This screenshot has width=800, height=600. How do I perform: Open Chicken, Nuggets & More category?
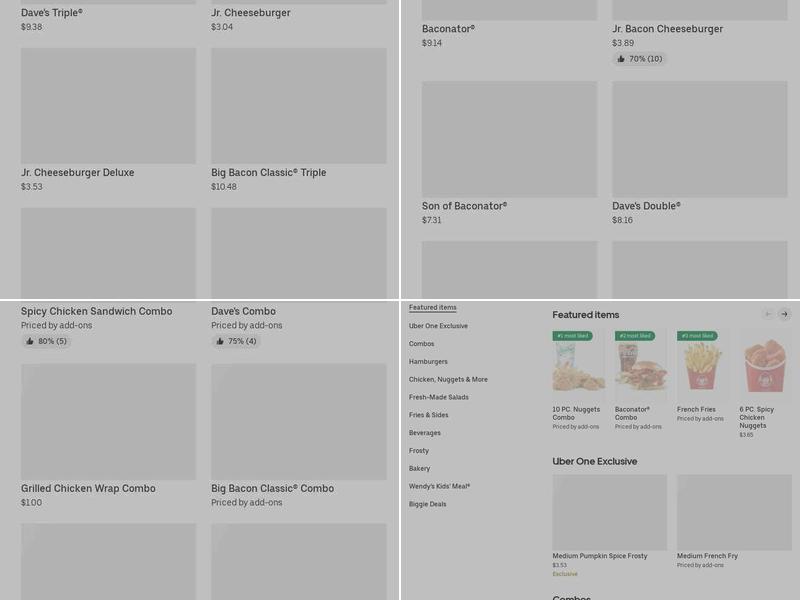coord(448,379)
